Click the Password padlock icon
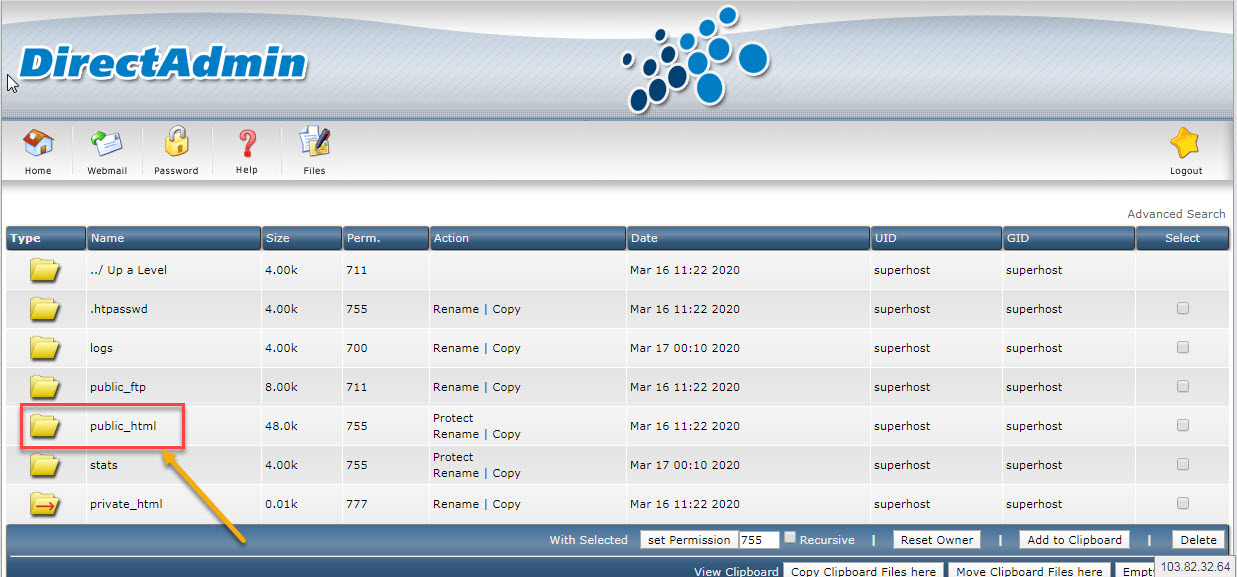Viewport: 1237px width, 577px height. [176, 143]
